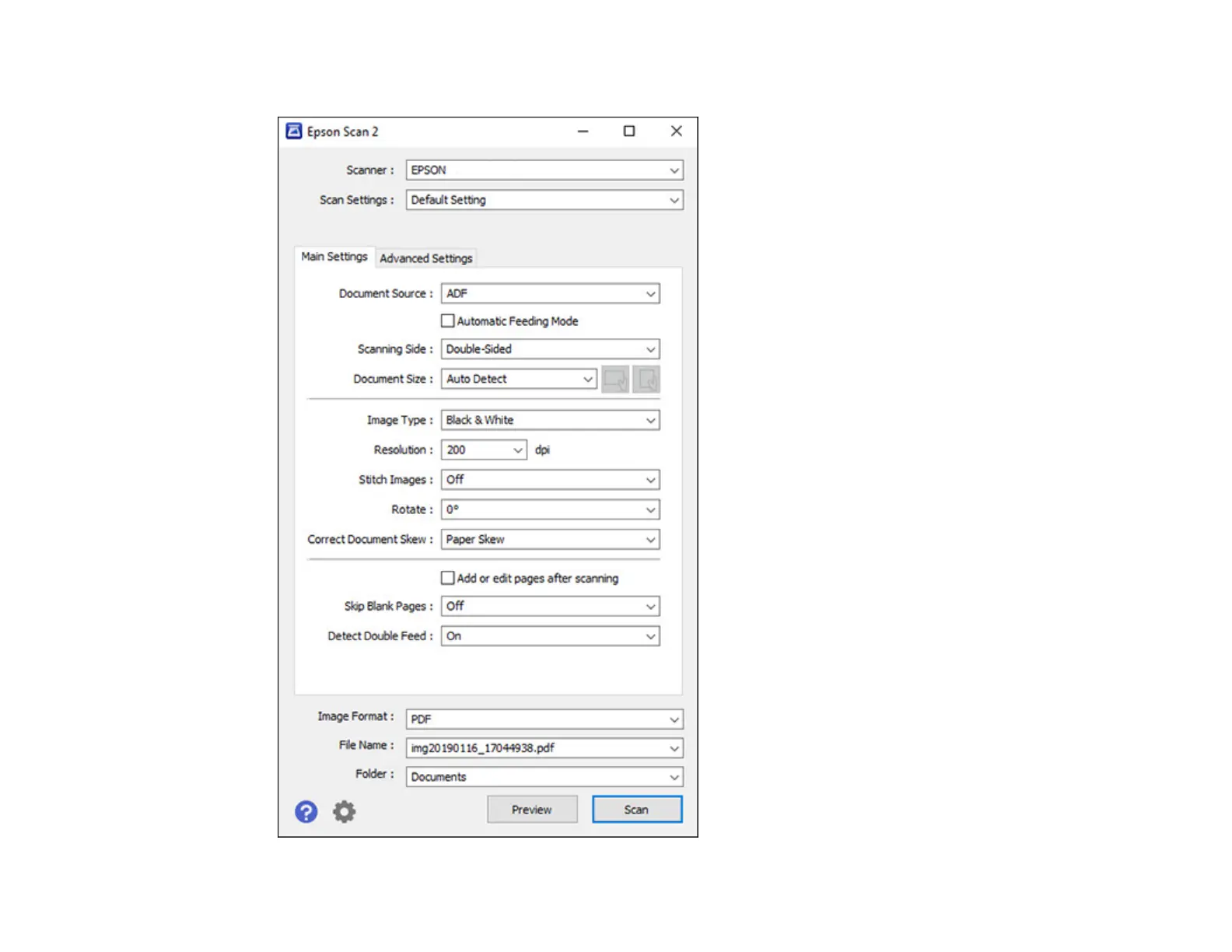The image size is (1232, 952).
Task: Enable Automatic Feeding Mode checkbox
Action: point(448,320)
